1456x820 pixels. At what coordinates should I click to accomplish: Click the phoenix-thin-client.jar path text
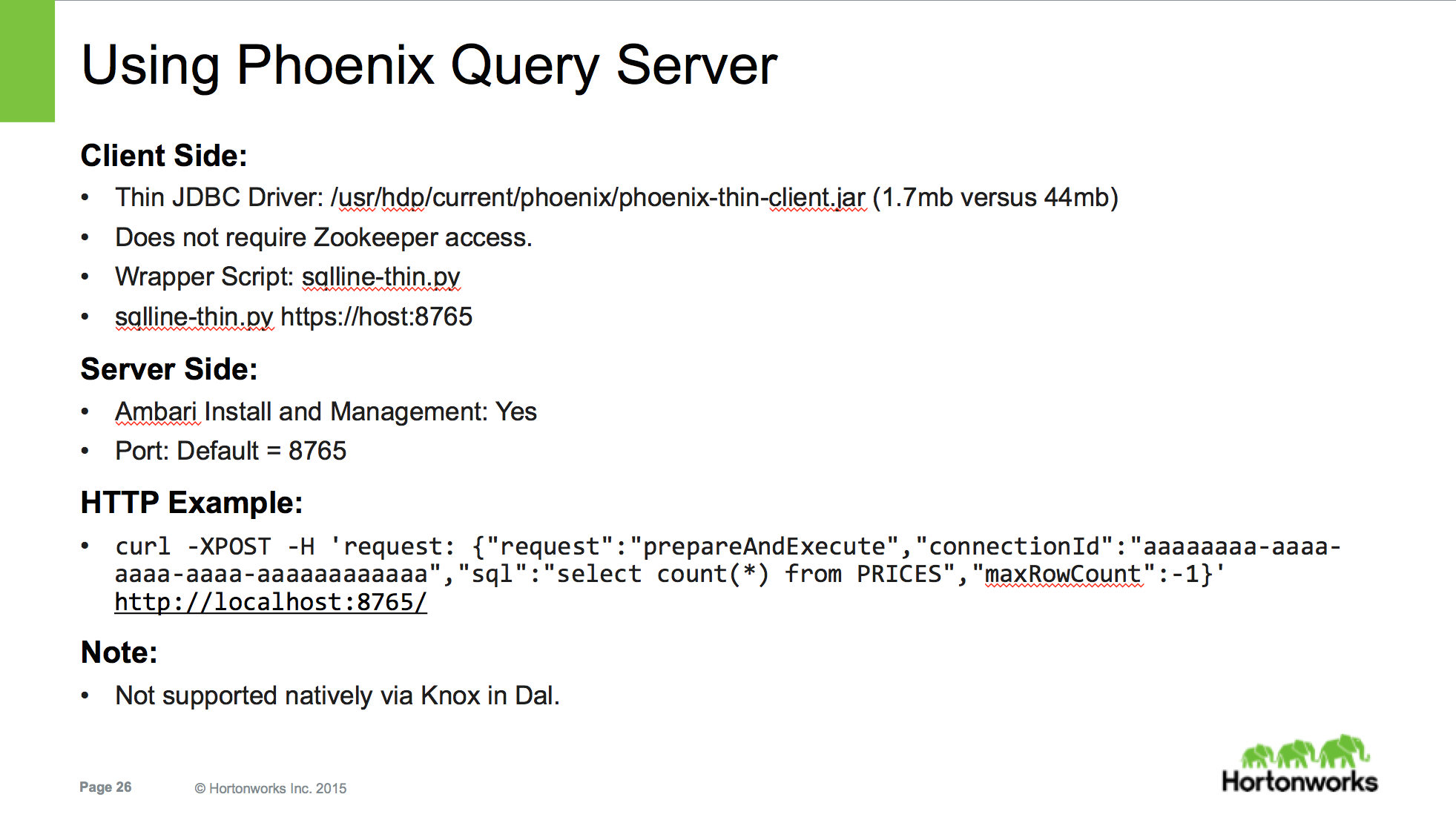(x=598, y=196)
